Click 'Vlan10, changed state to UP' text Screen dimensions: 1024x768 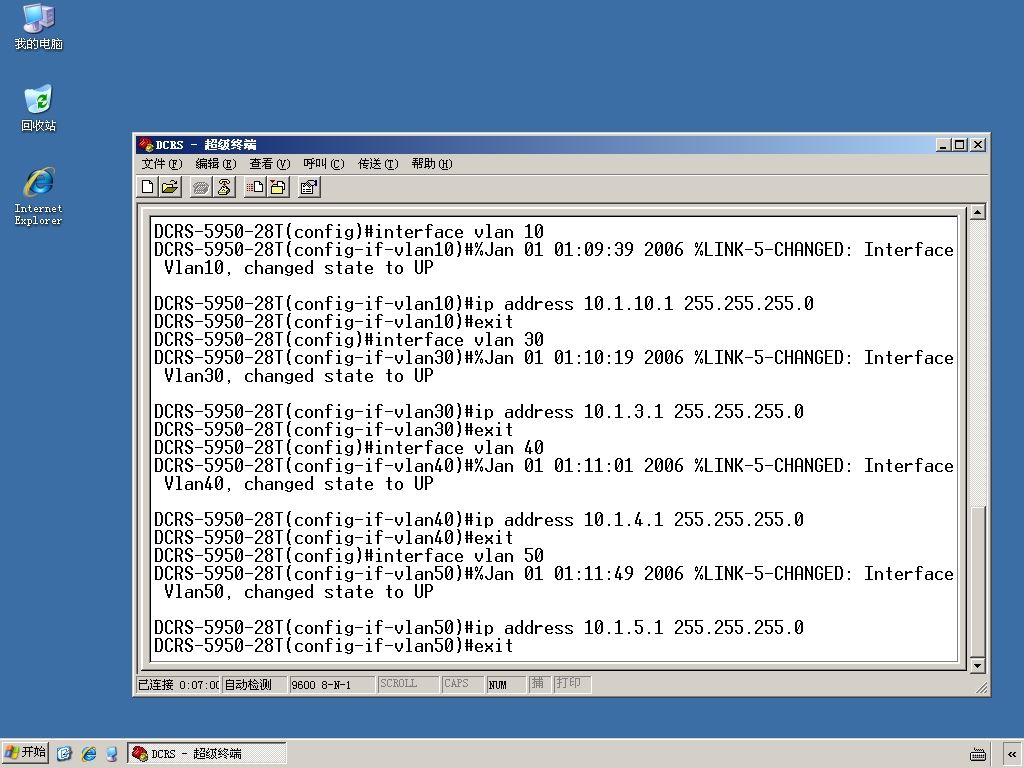[298, 268]
